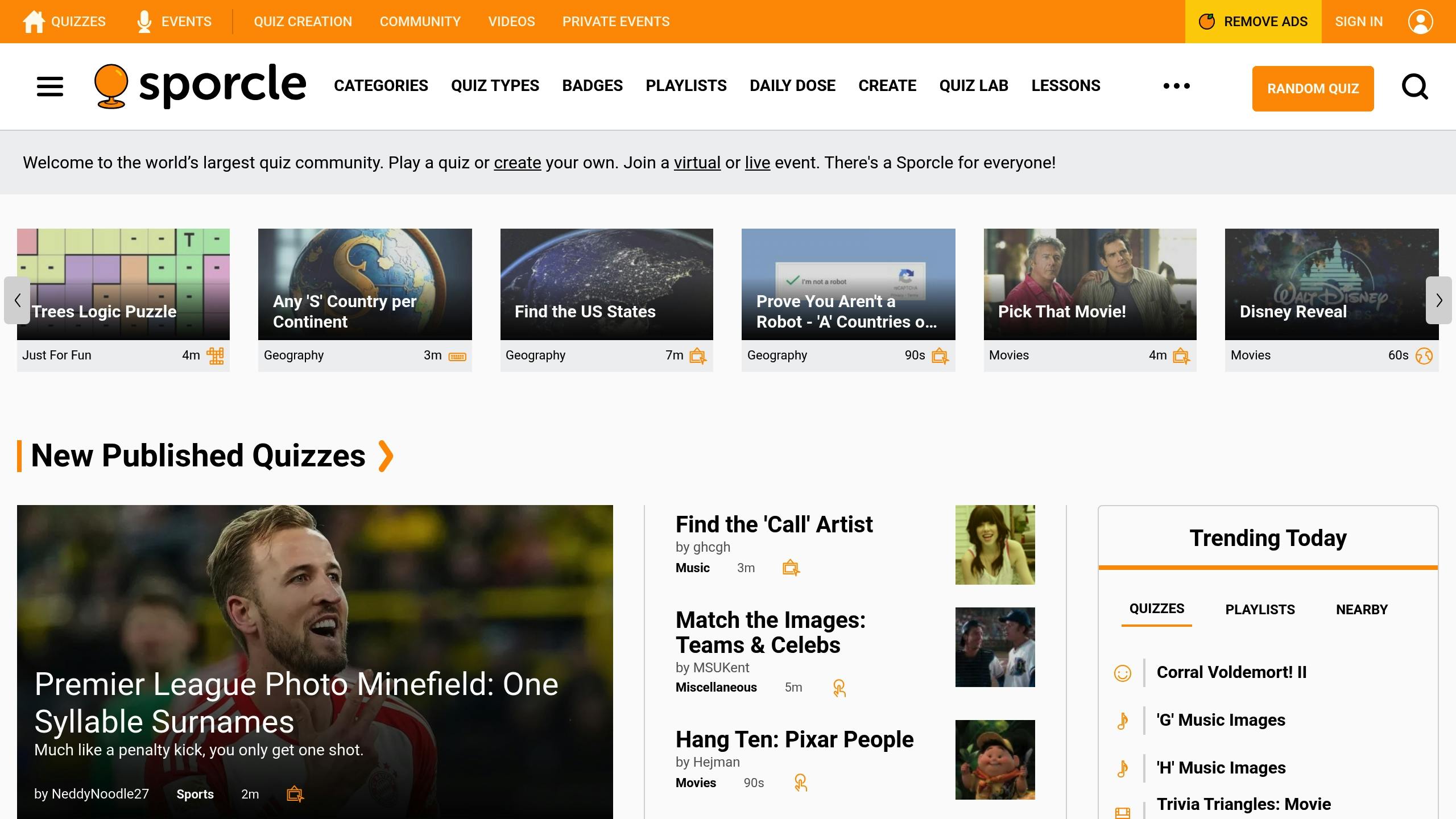Click the Events microphone icon

click(x=144, y=22)
